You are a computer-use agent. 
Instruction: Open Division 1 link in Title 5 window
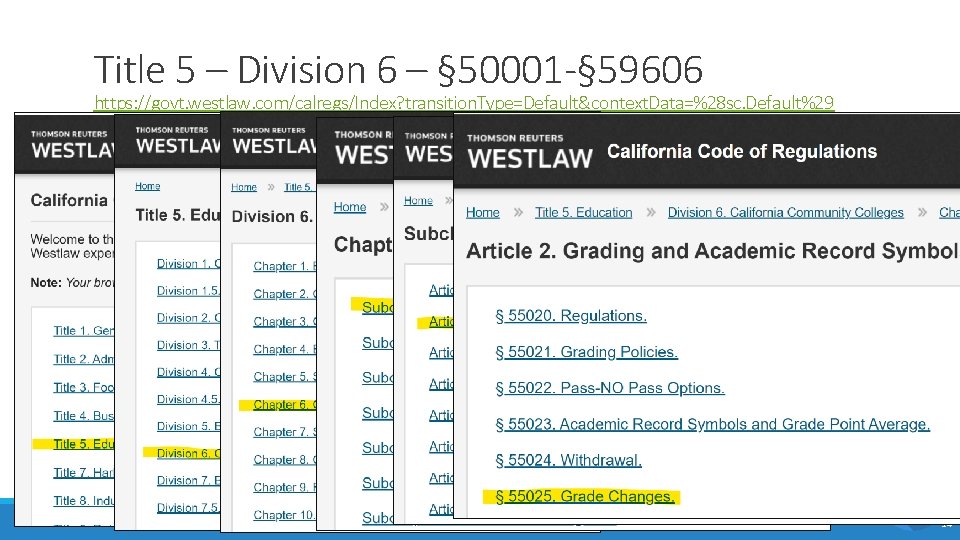tap(188, 264)
